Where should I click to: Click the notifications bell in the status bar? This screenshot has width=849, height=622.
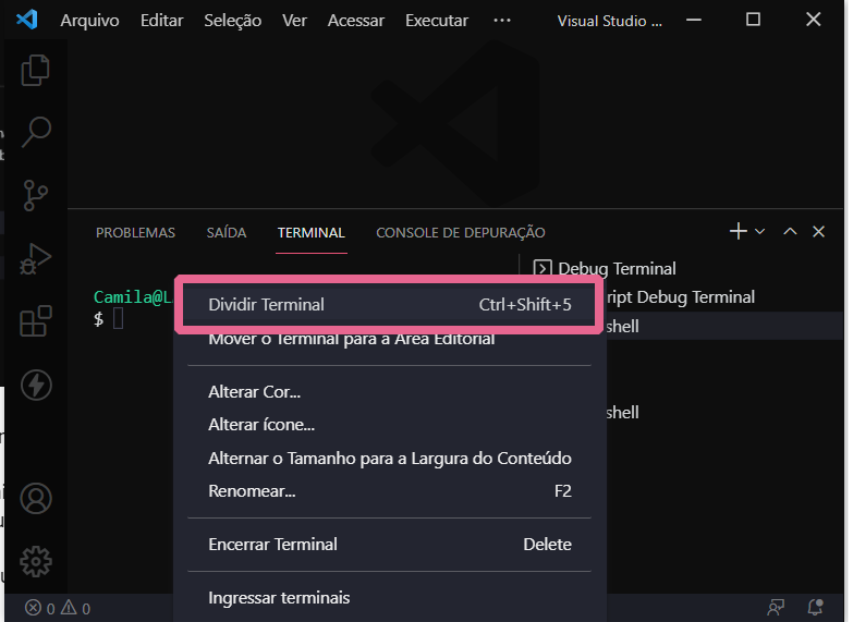[814, 607]
